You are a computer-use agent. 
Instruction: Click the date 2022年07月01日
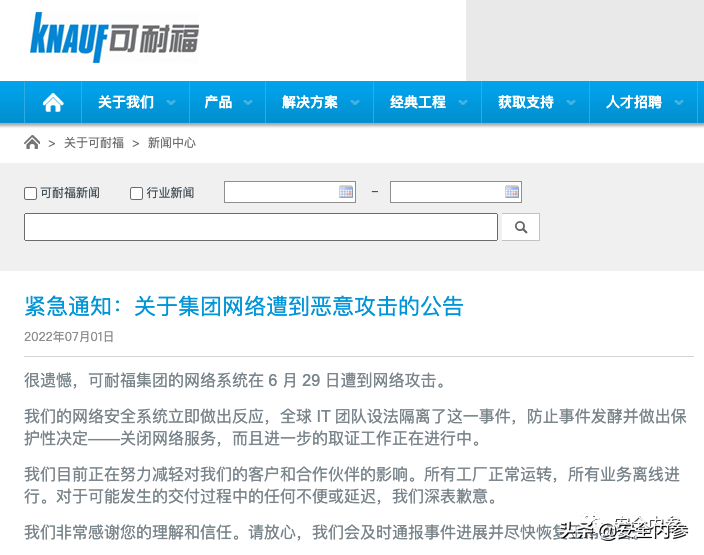click(69, 337)
